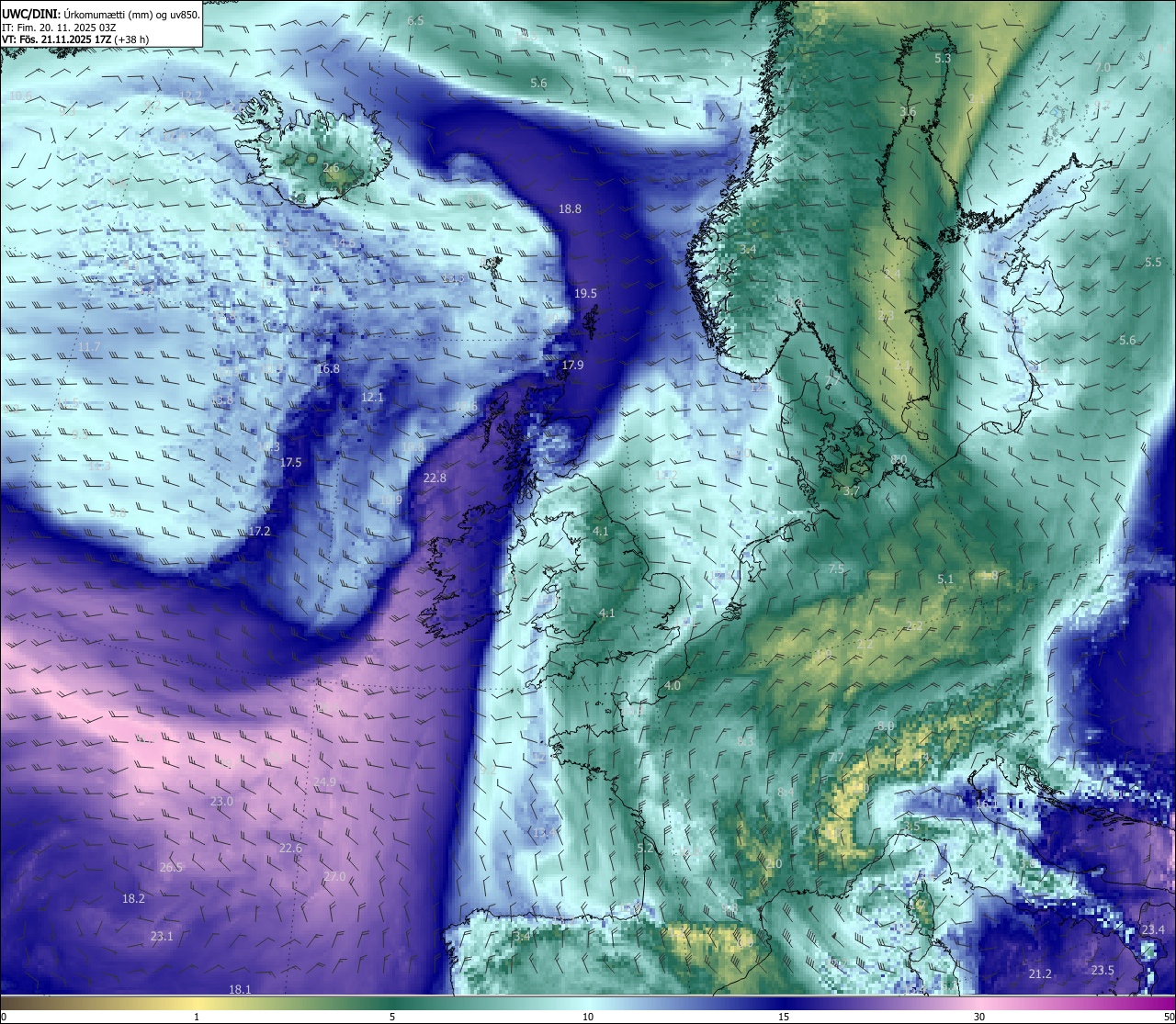Click the color bar's 50 label
Screen dimensions: 1176x1024
click(x=1169, y=1017)
